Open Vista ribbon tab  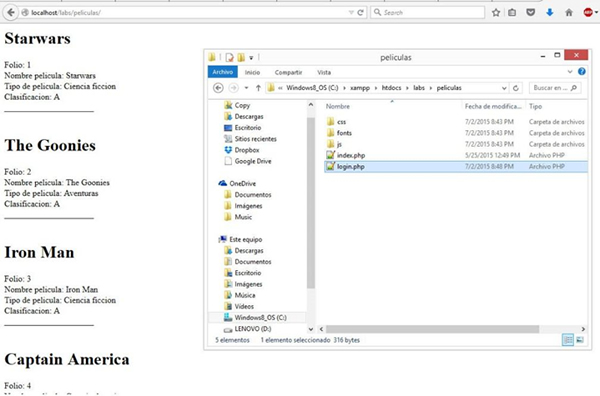click(x=324, y=72)
